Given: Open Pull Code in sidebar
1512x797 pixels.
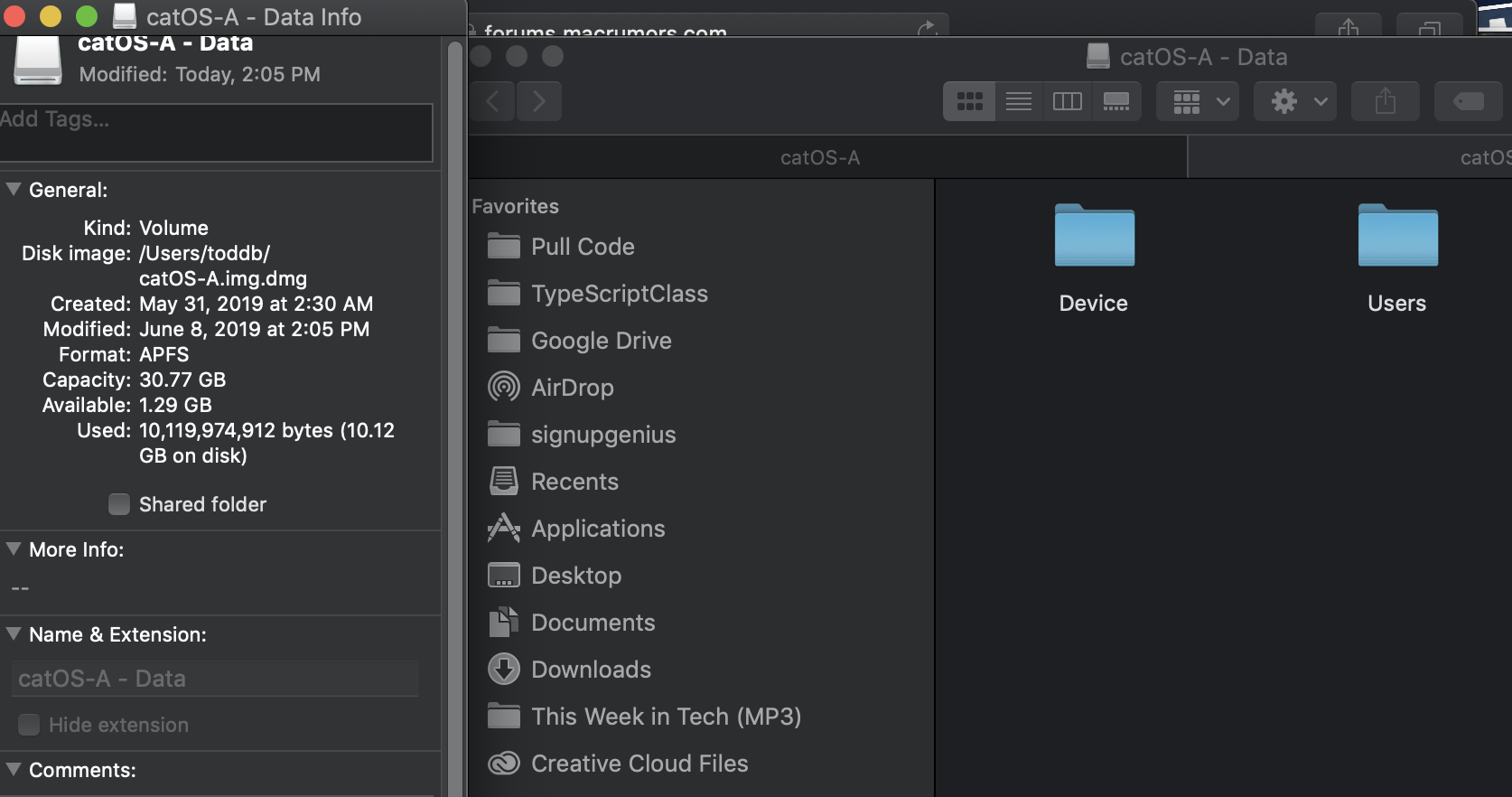Looking at the screenshot, I should pos(583,247).
